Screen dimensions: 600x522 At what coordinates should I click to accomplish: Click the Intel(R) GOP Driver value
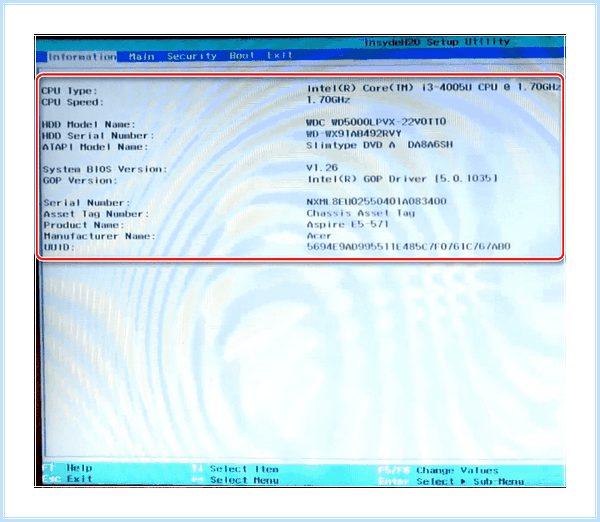coord(402,179)
